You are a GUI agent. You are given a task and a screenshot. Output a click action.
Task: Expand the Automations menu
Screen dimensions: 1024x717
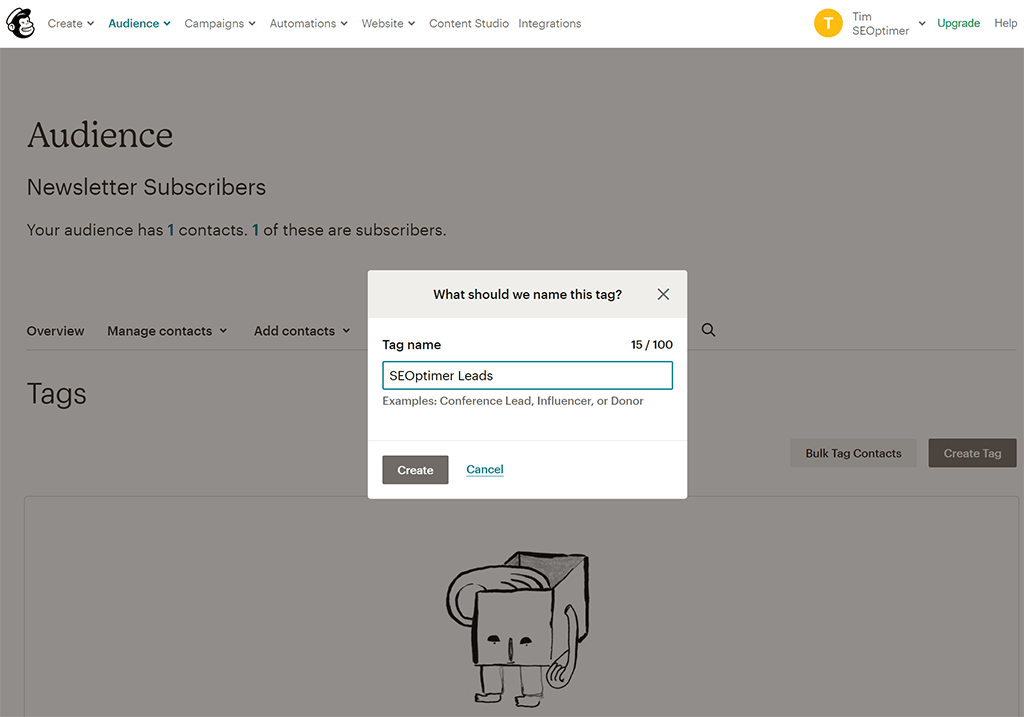pyautogui.click(x=309, y=23)
